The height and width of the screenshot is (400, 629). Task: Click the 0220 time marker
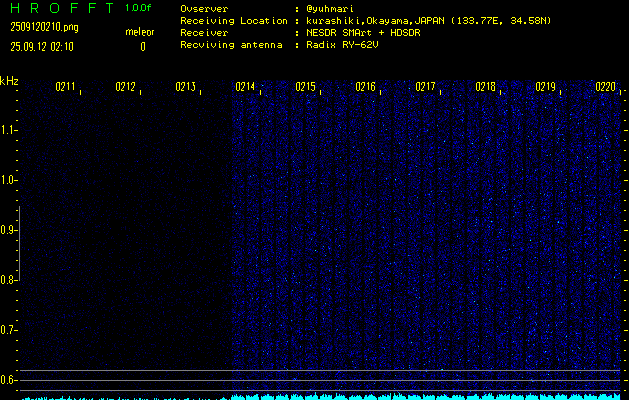click(x=605, y=87)
